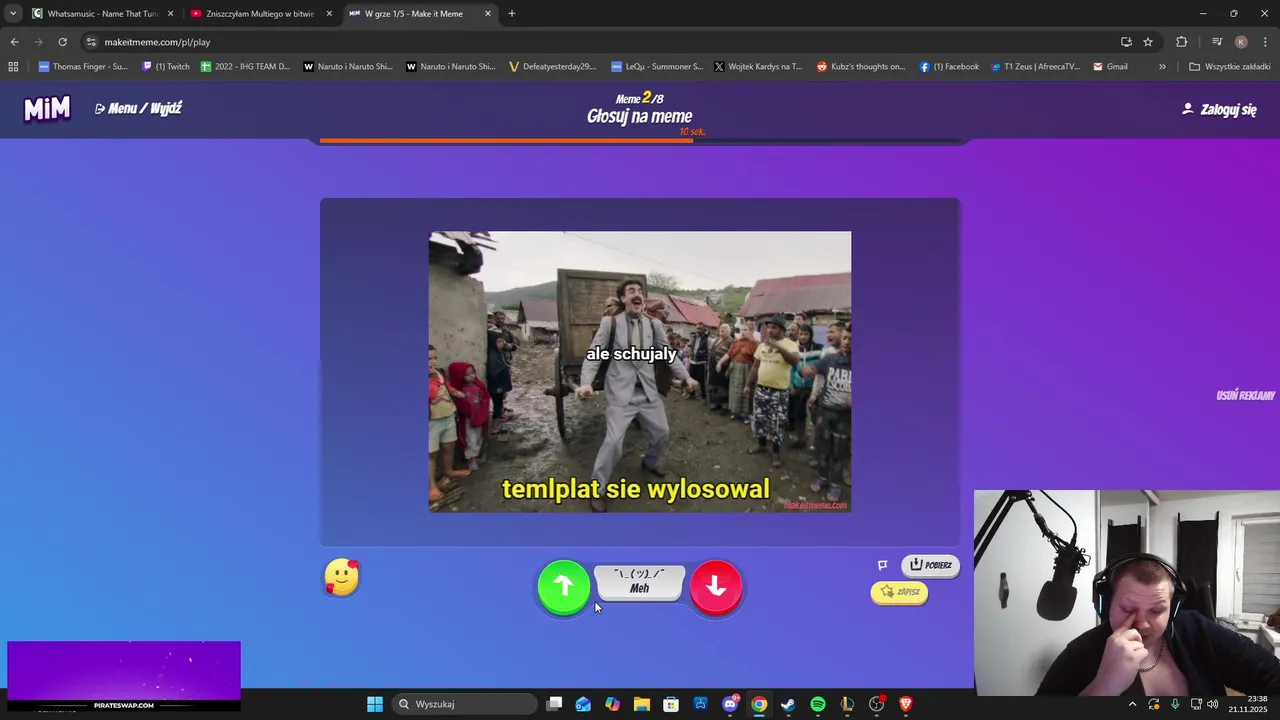Screen dimensions: 1280x720
Task: Open LeQu - Summoner bookmark
Action: [x=657, y=67]
